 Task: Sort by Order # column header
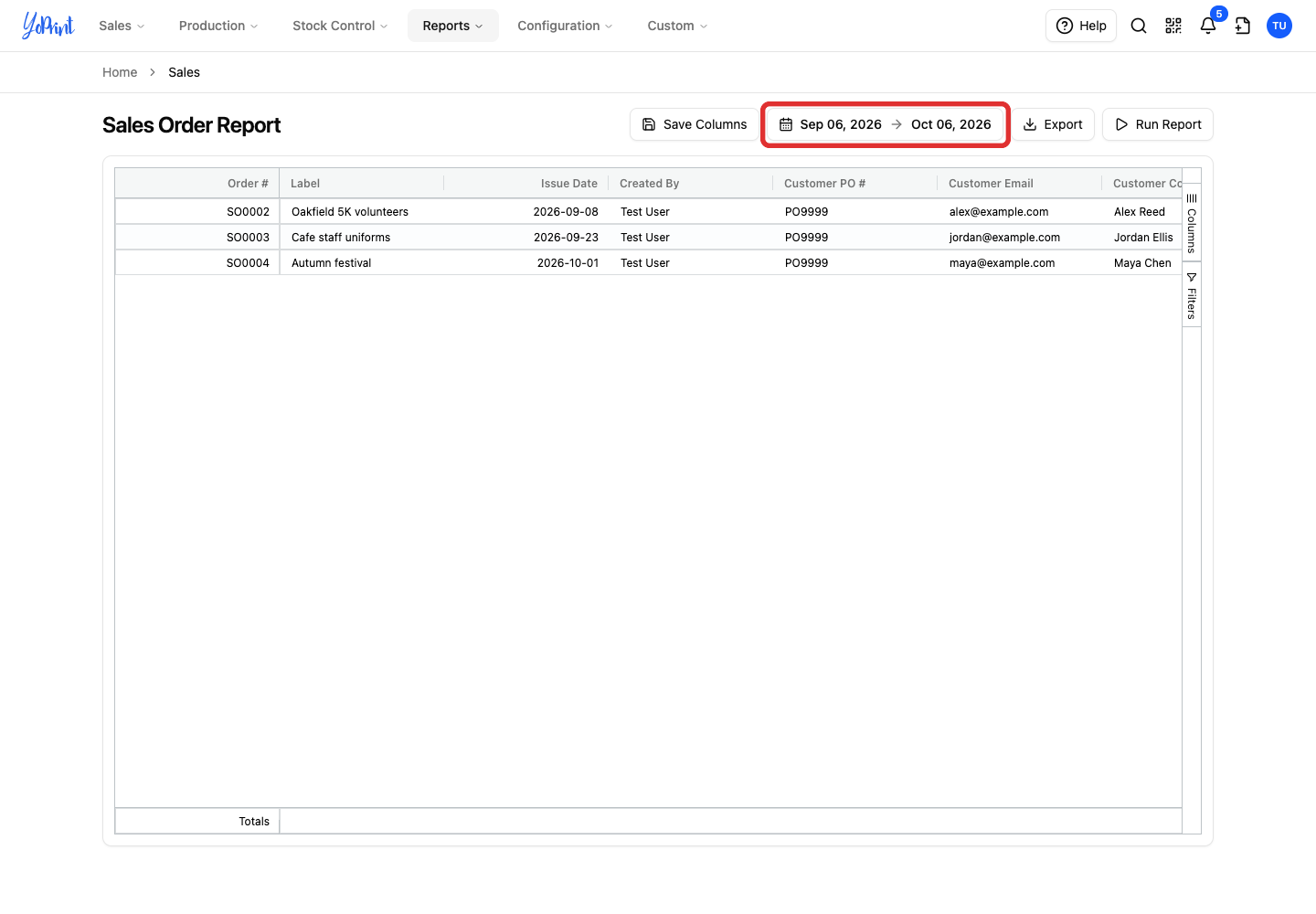pos(197,184)
